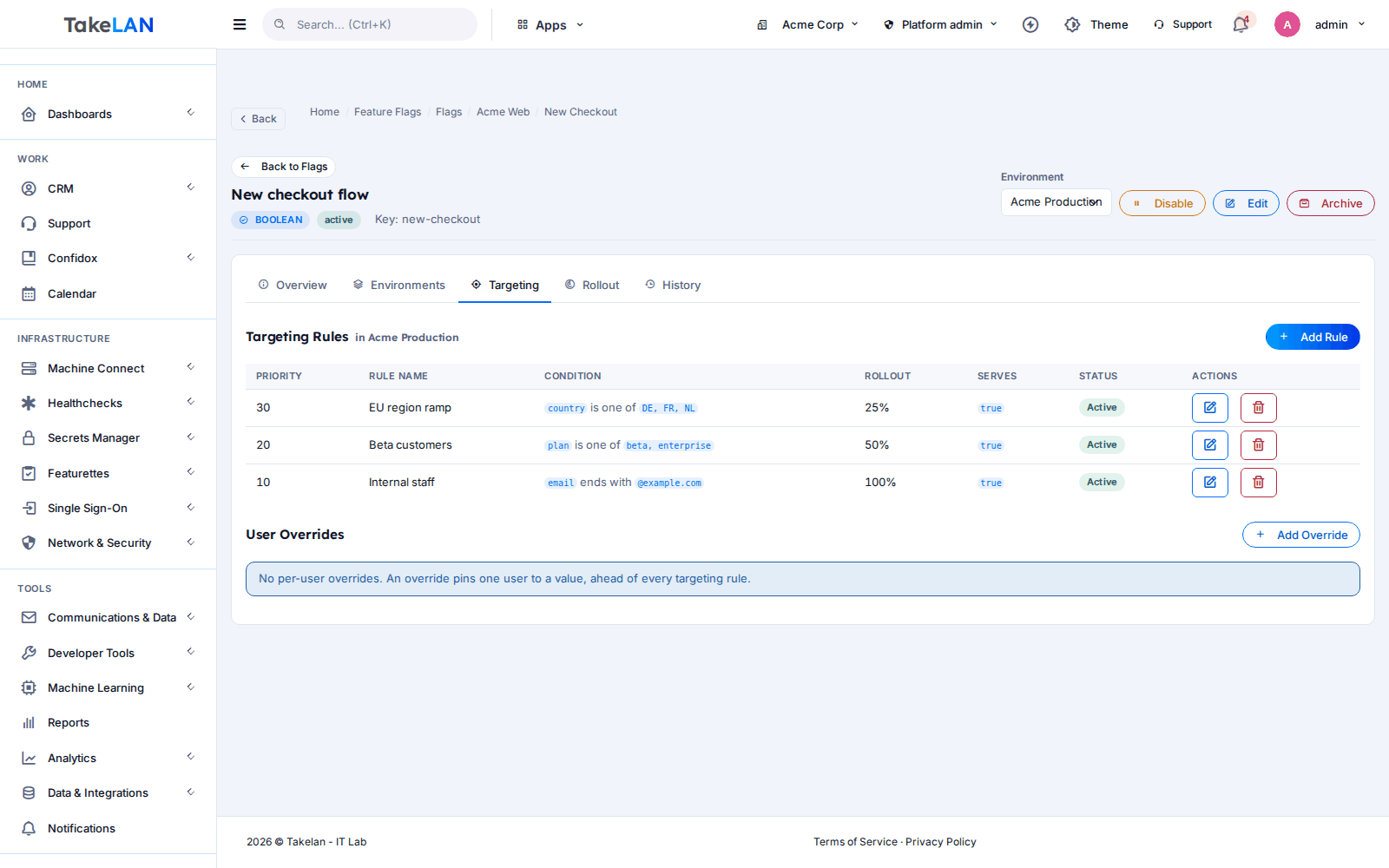Click the Support link in top bar
The image size is (1389, 868).
point(1182,24)
